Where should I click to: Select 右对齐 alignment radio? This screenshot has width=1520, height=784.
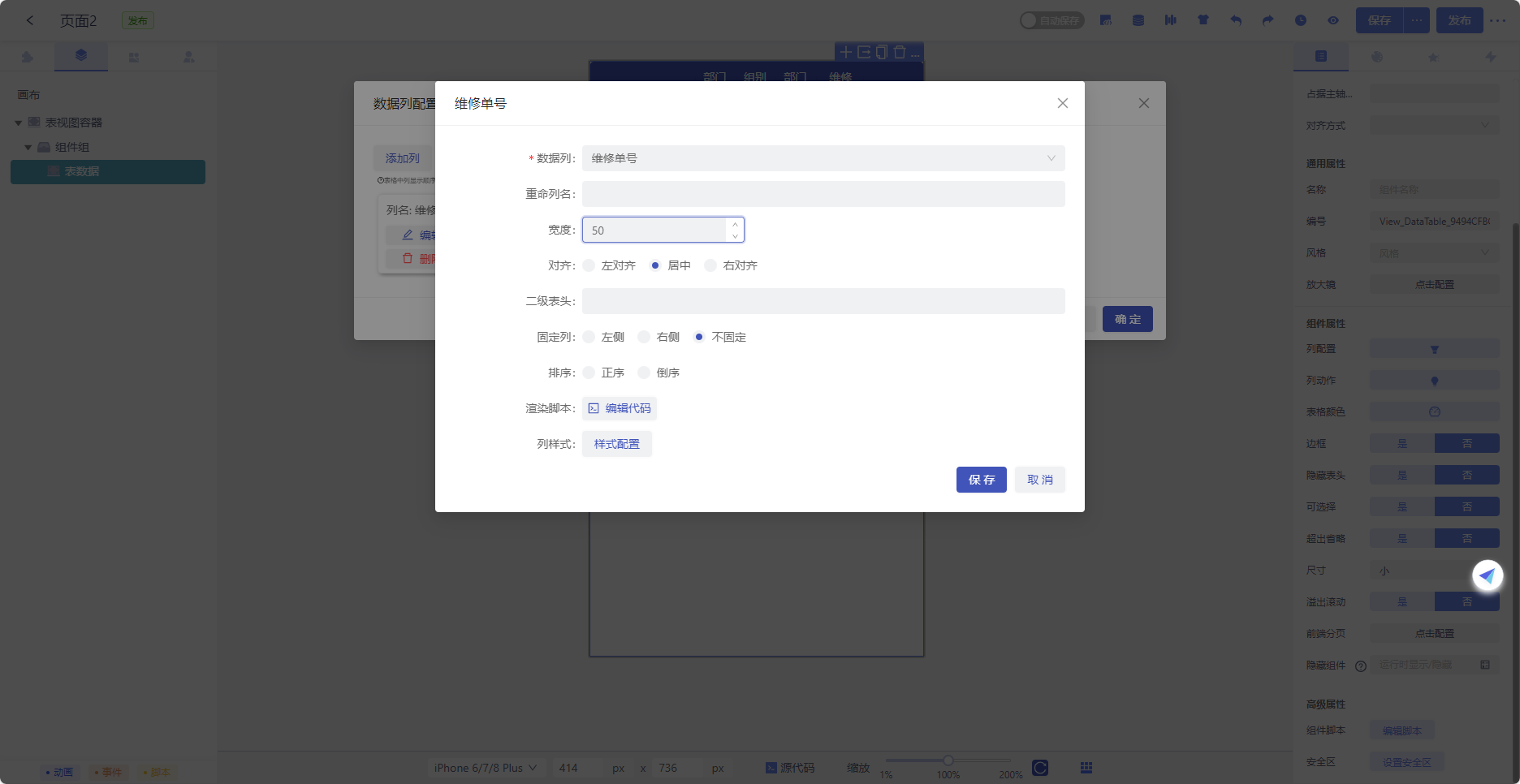click(x=710, y=265)
